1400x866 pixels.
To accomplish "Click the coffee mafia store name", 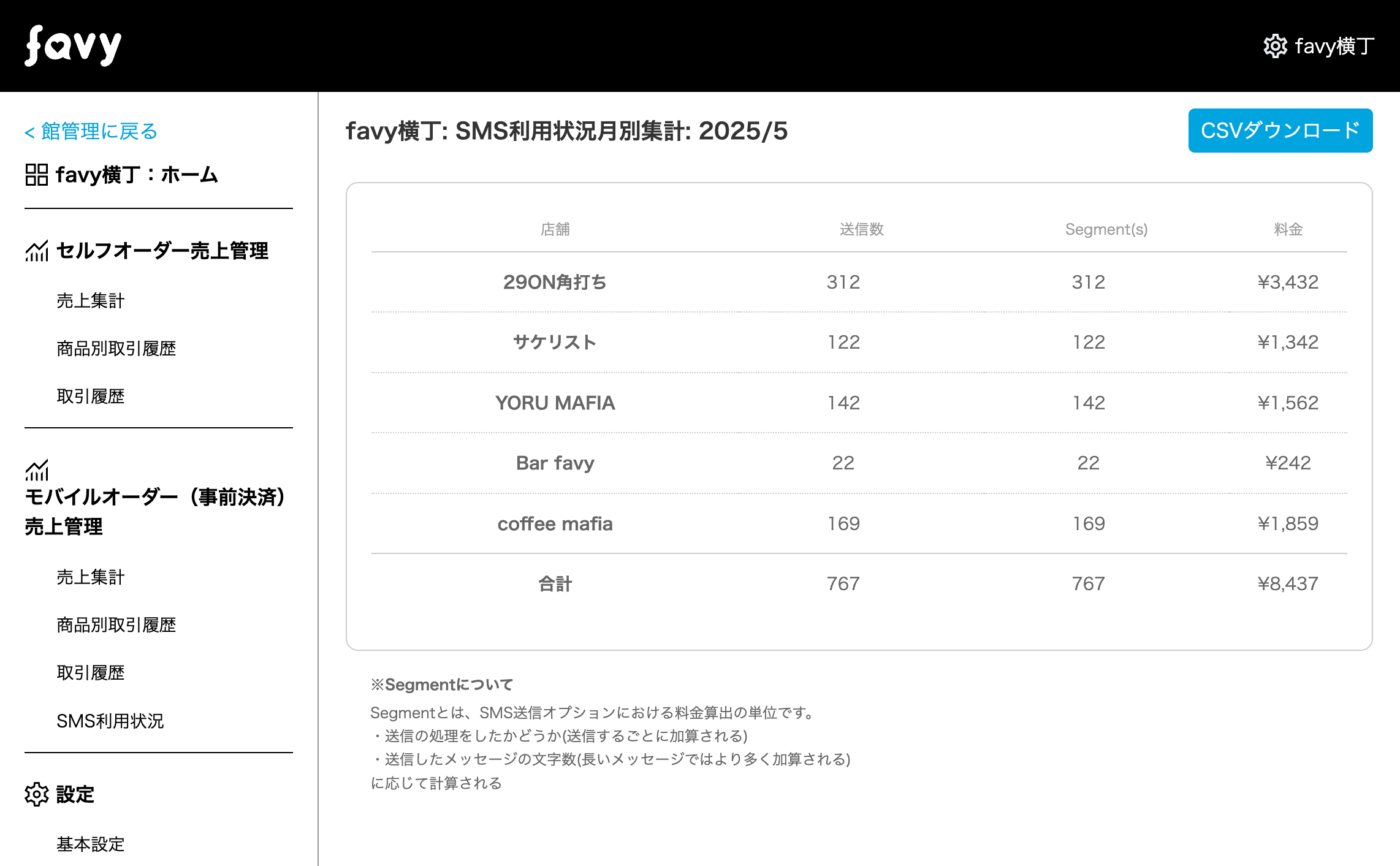I will 555,524.
